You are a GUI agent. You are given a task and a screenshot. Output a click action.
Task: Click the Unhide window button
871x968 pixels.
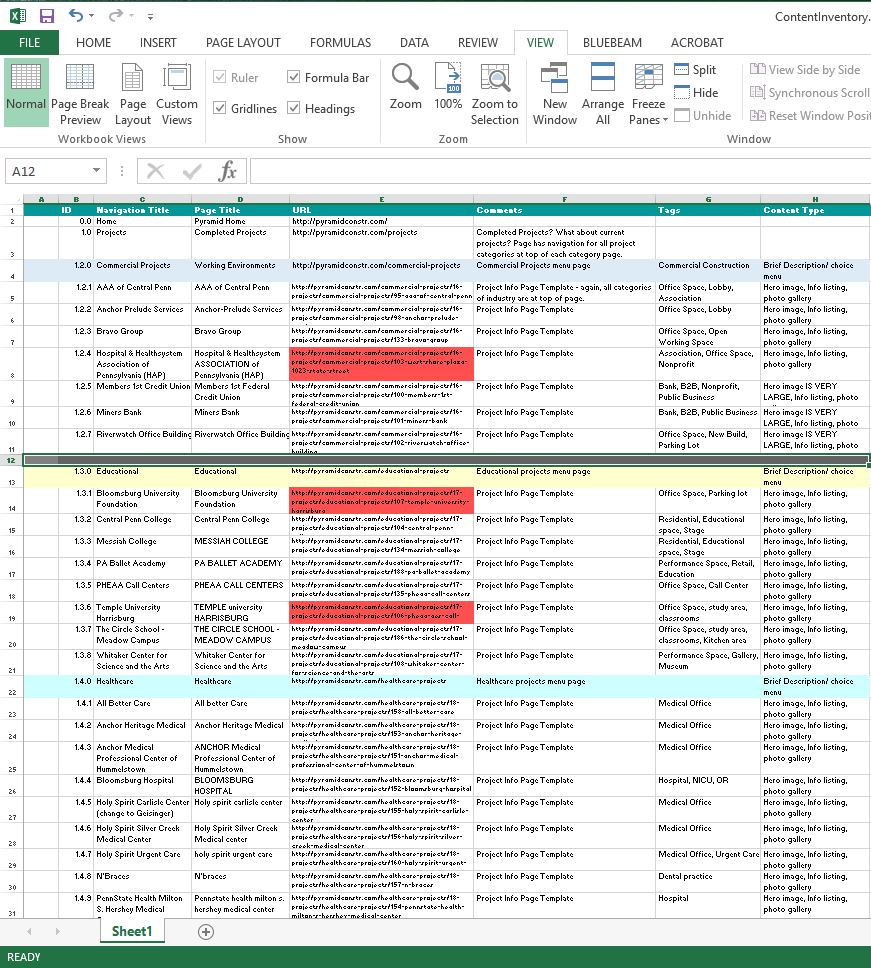click(x=702, y=115)
